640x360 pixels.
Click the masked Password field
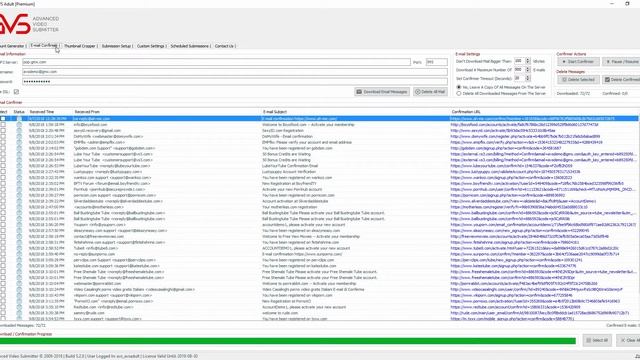pos(235,82)
